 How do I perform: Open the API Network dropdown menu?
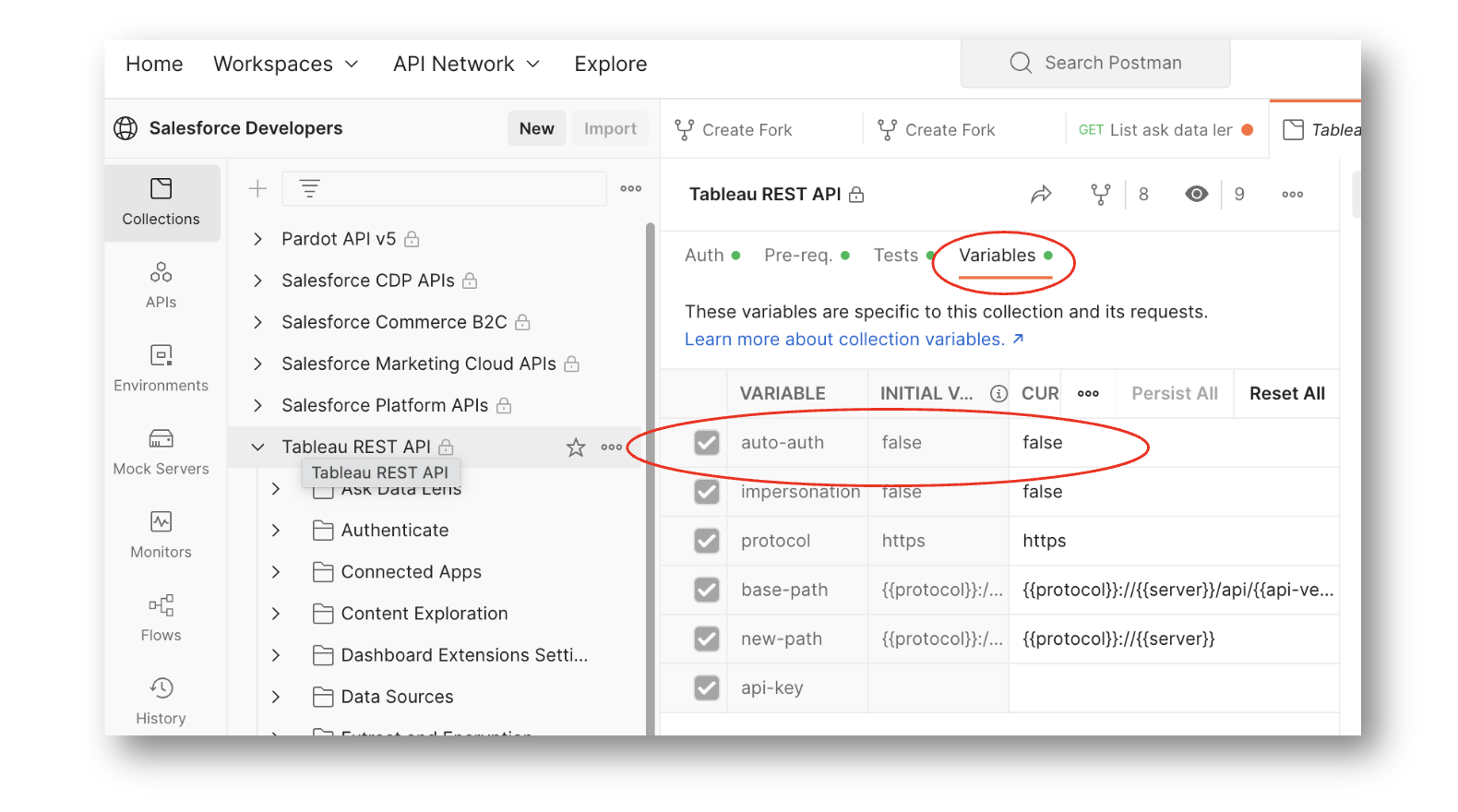click(466, 64)
